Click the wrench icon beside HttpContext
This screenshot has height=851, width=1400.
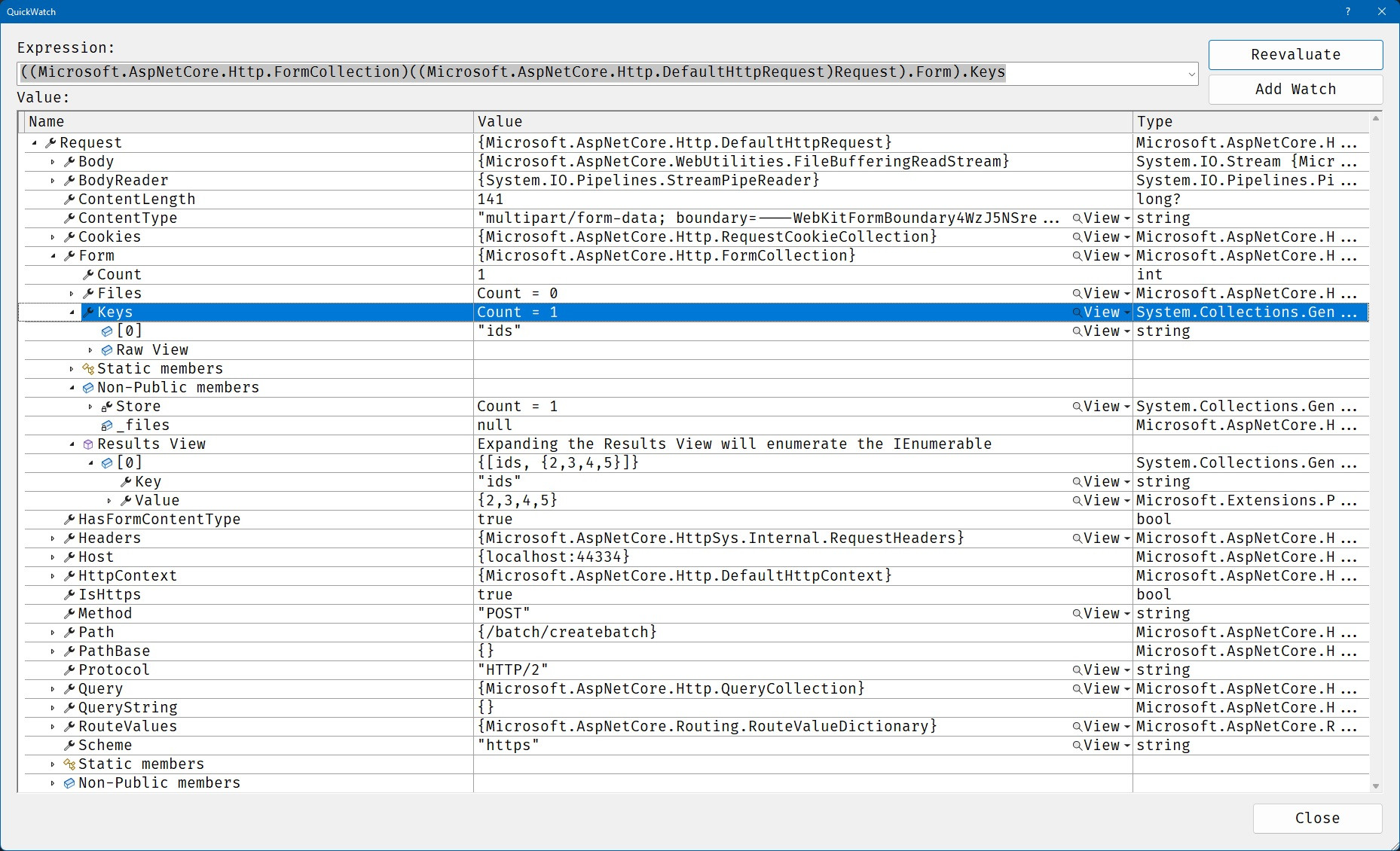click(x=69, y=576)
